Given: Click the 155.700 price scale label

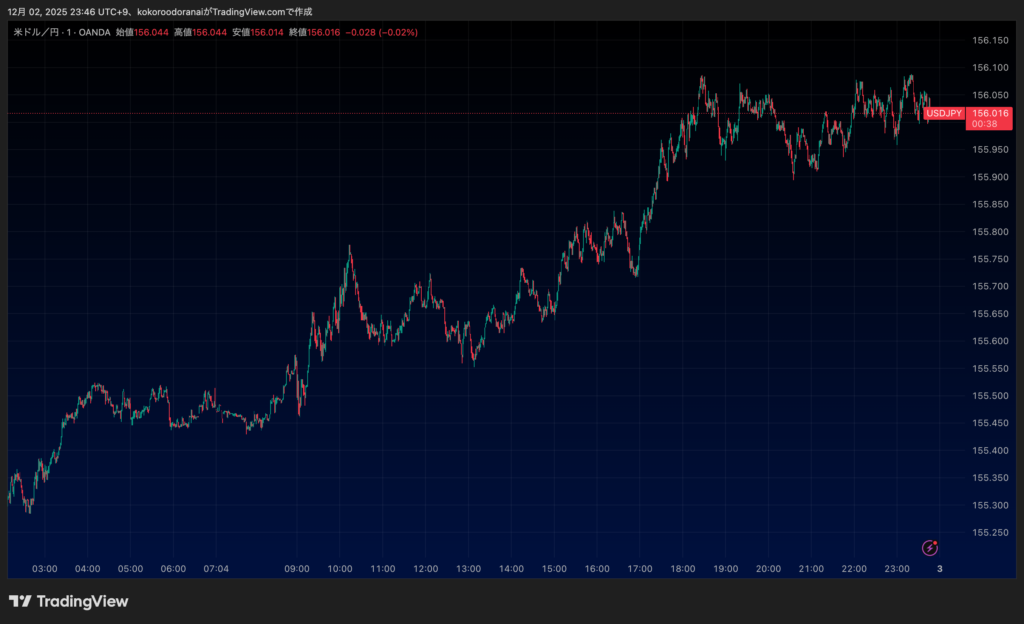Looking at the screenshot, I should click(x=989, y=286).
